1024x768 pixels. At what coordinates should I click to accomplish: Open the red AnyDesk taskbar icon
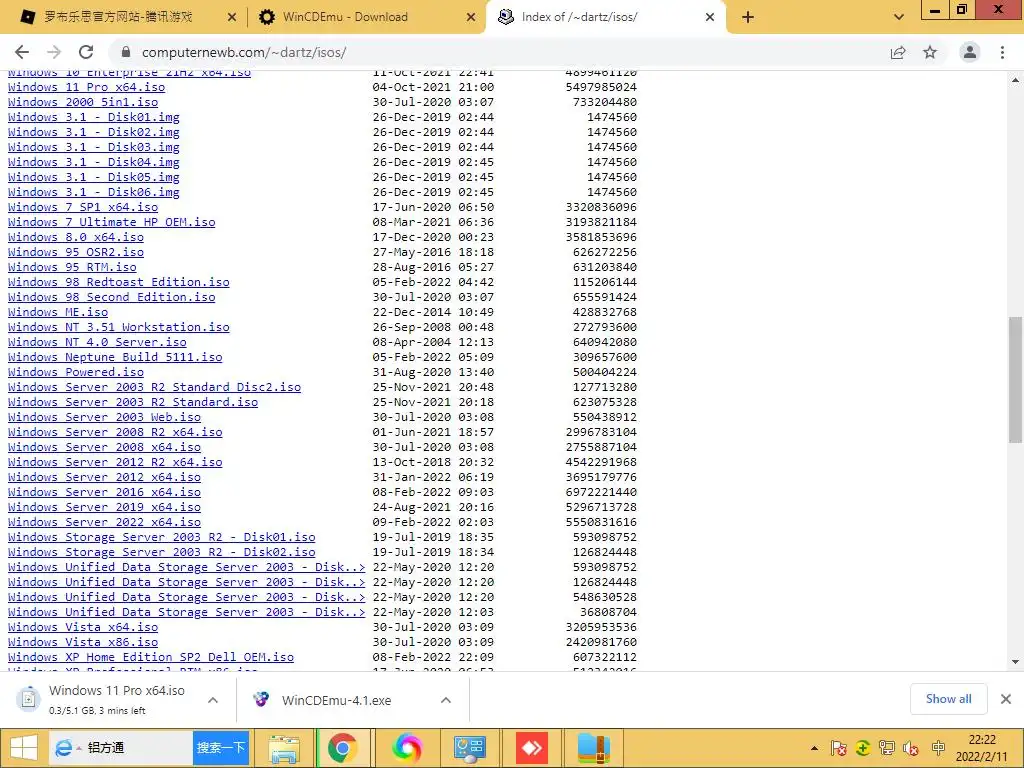(x=531, y=748)
